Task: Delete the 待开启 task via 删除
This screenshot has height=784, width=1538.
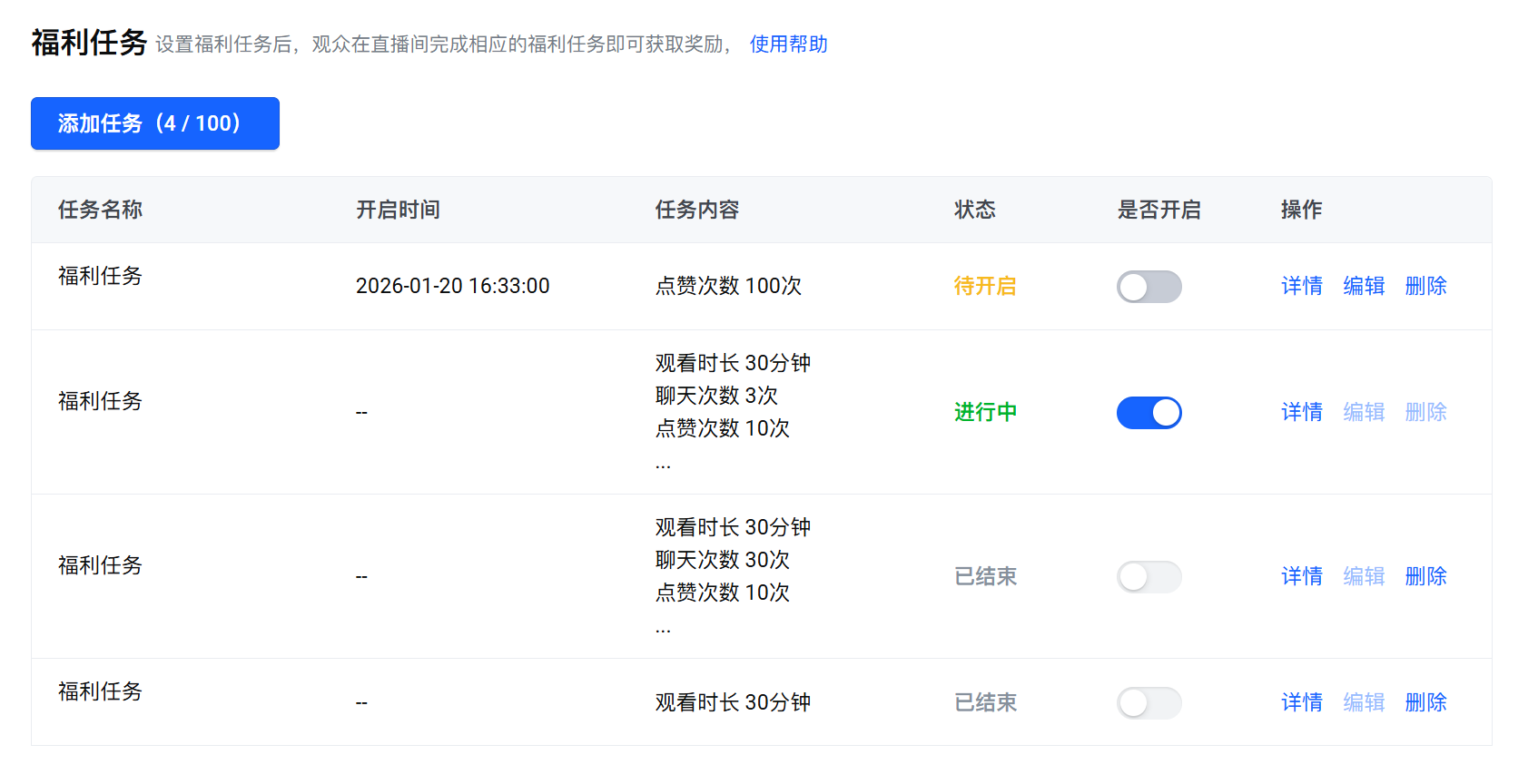Action: tap(1425, 287)
